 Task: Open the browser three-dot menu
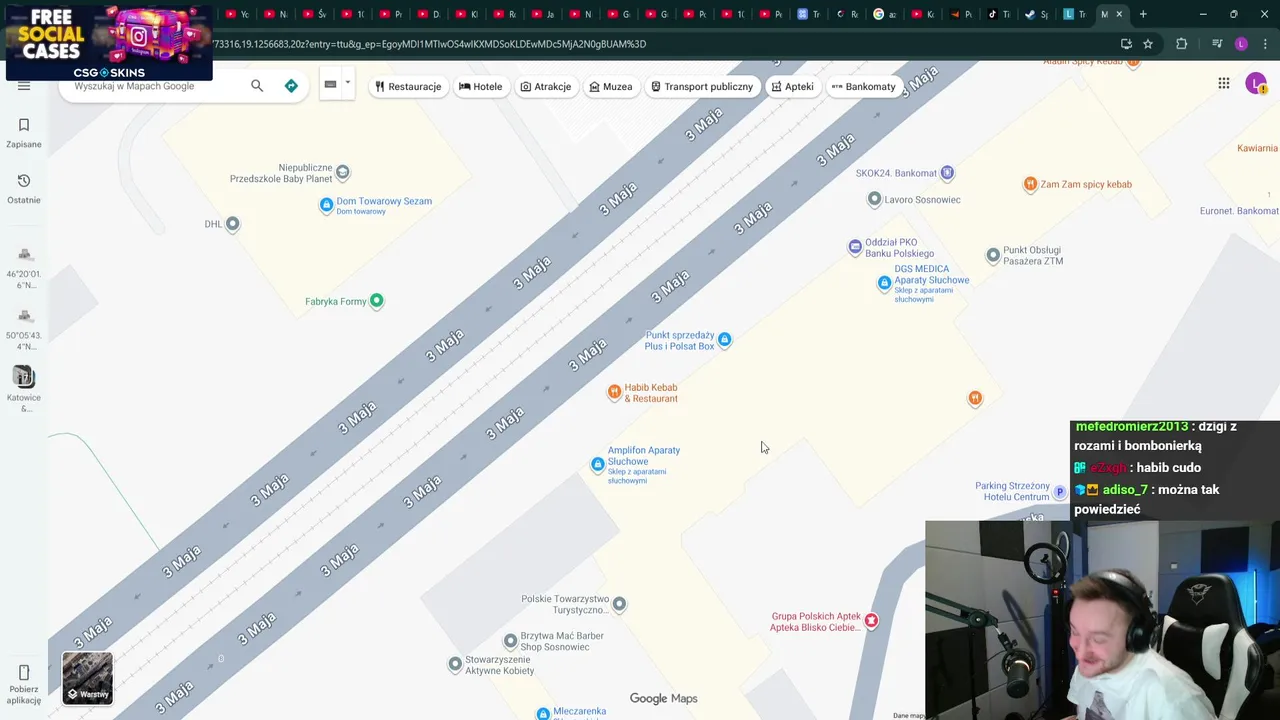(1266, 44)
